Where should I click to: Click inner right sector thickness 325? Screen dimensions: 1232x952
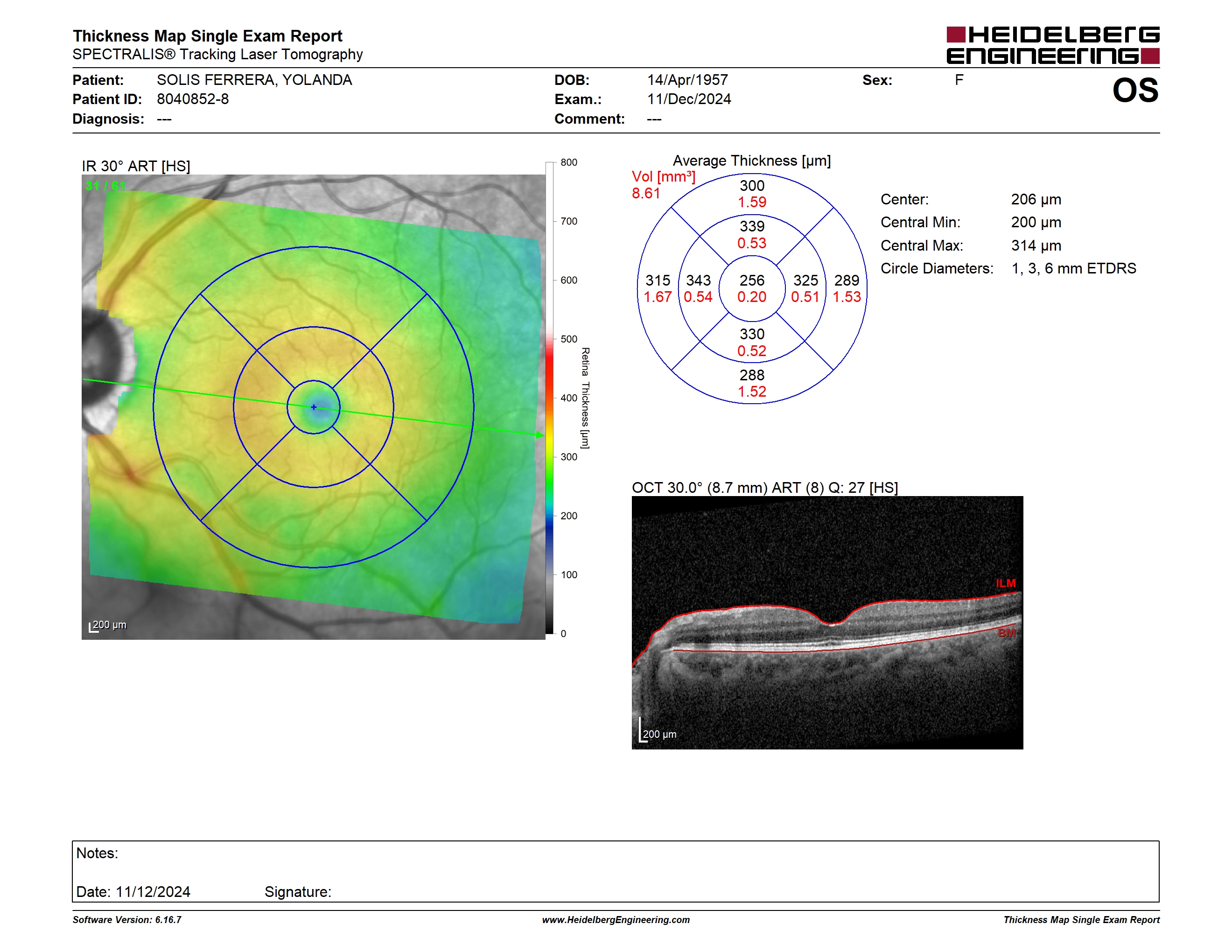pos(805,280)
